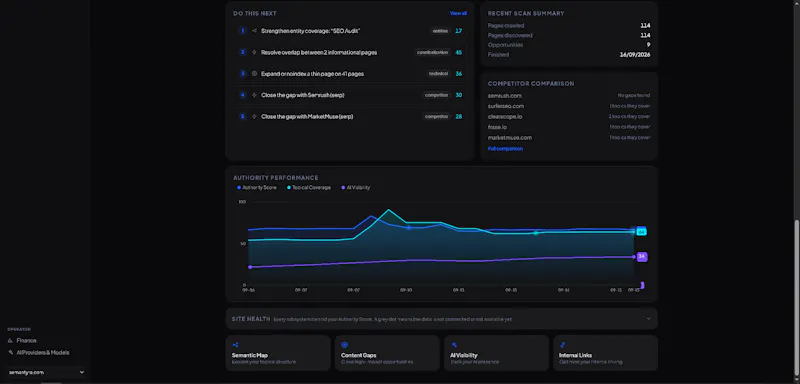
Task: Click the Internal Links card icon
Action: [562, 345]
